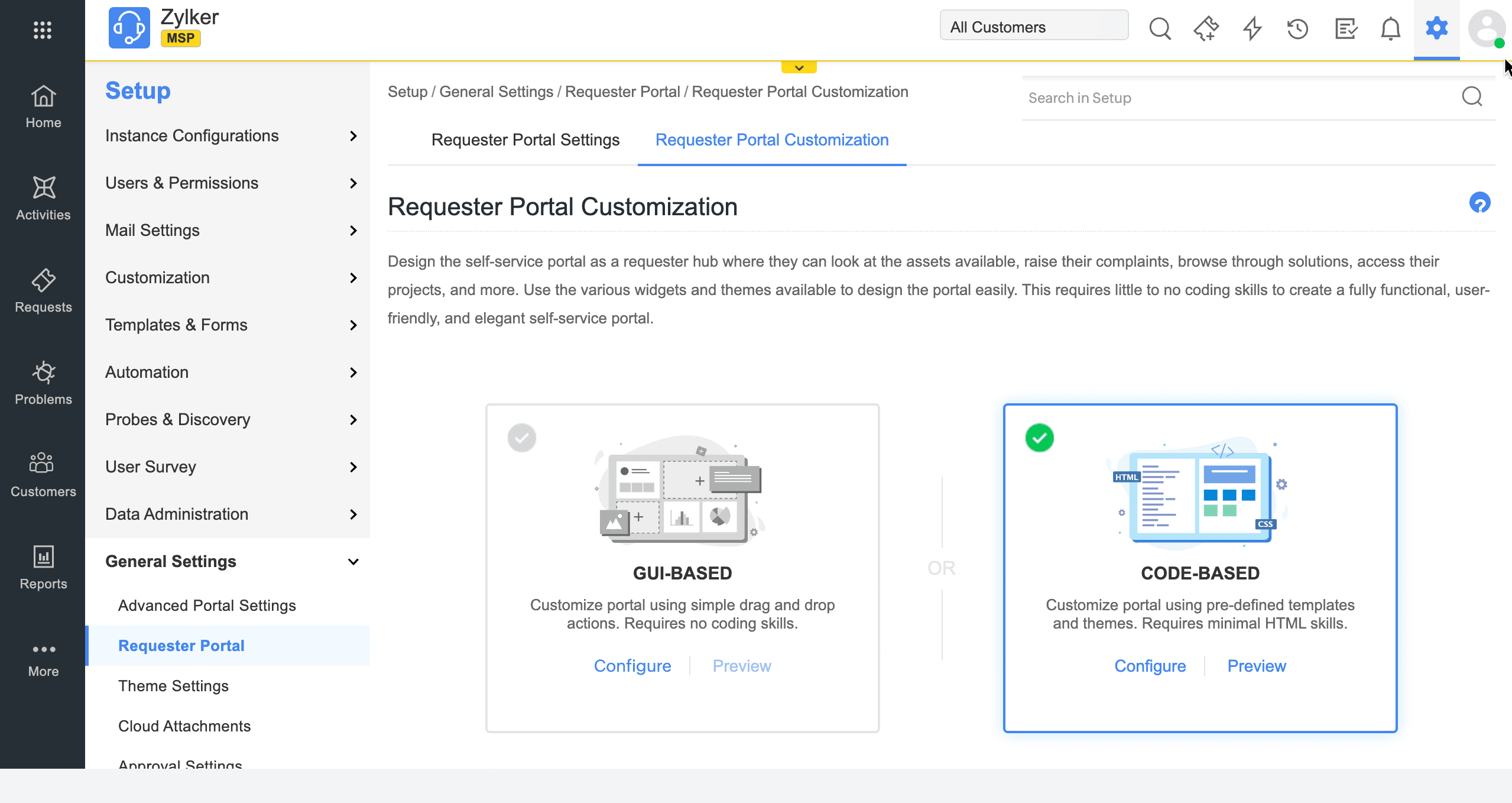Select the GUI-BASED option checkmark
Viewport: 1512px width, 803px height.
pyautogui.click(x=522, y=438)
